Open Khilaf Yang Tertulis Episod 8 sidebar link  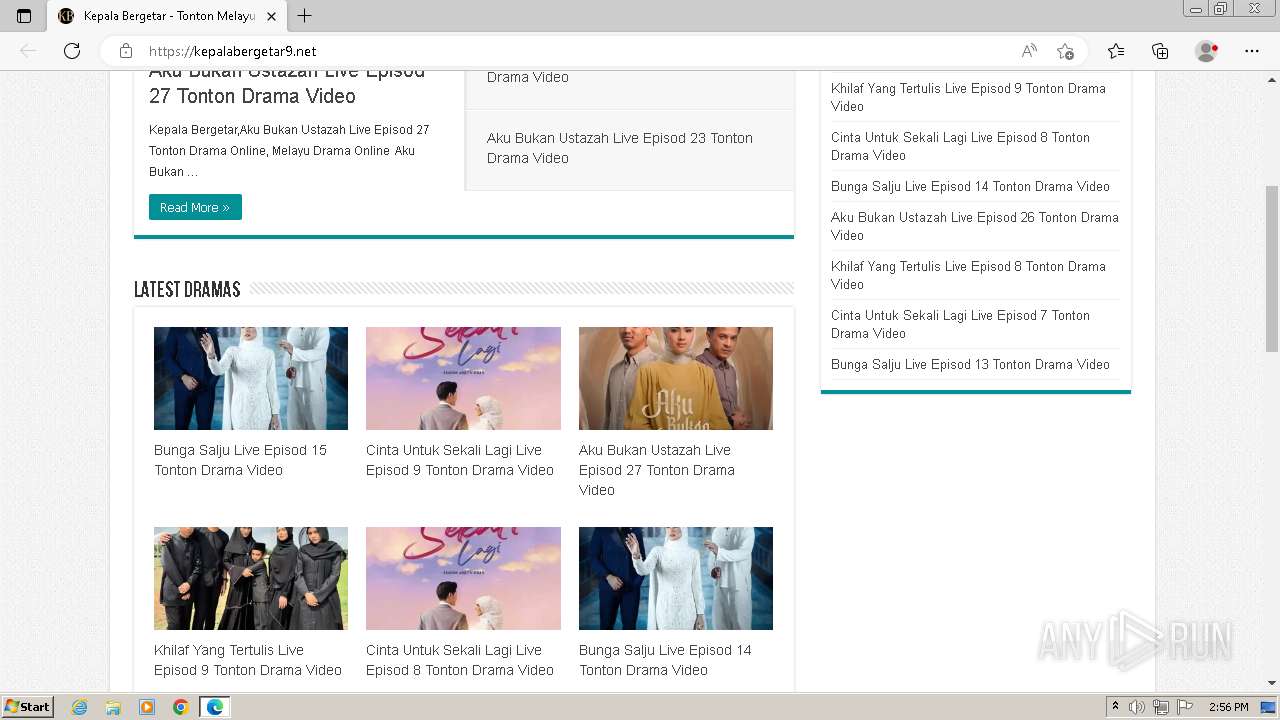point(968,275)
